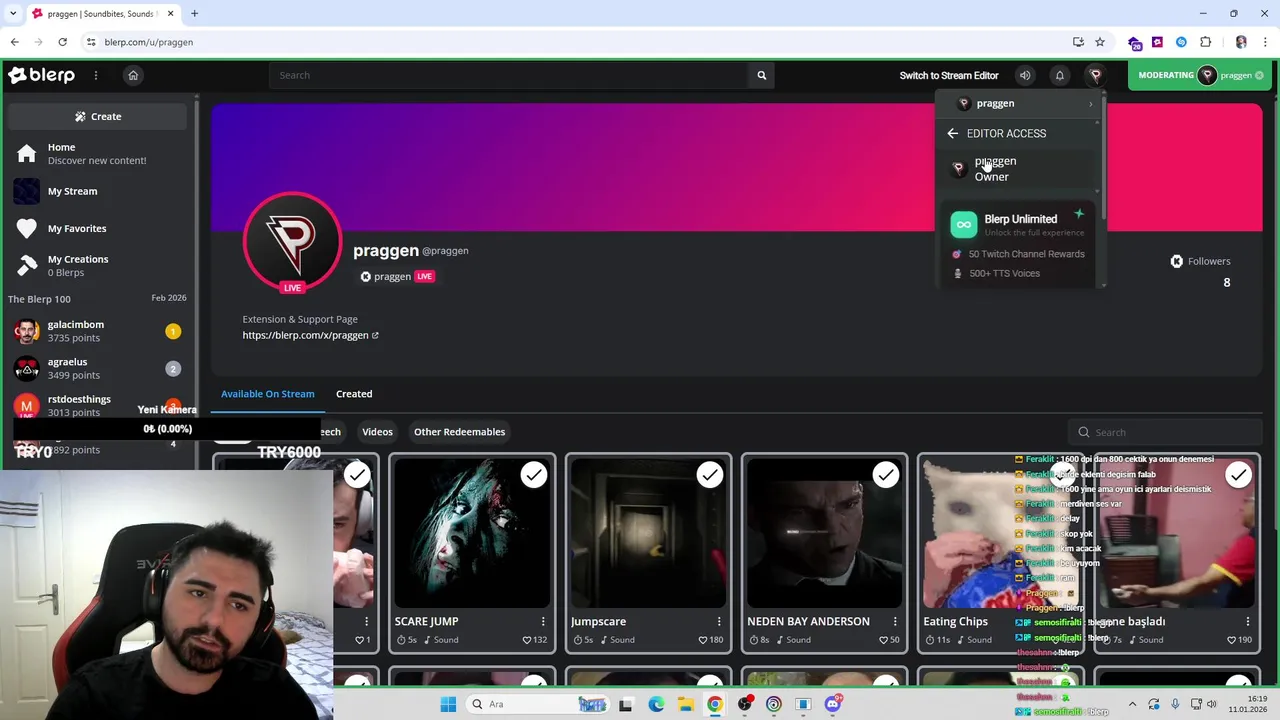1280x720 pixels.
Task: Click the My Favorites heart icon
Action: pyautogui.click(x=27, y=228)
